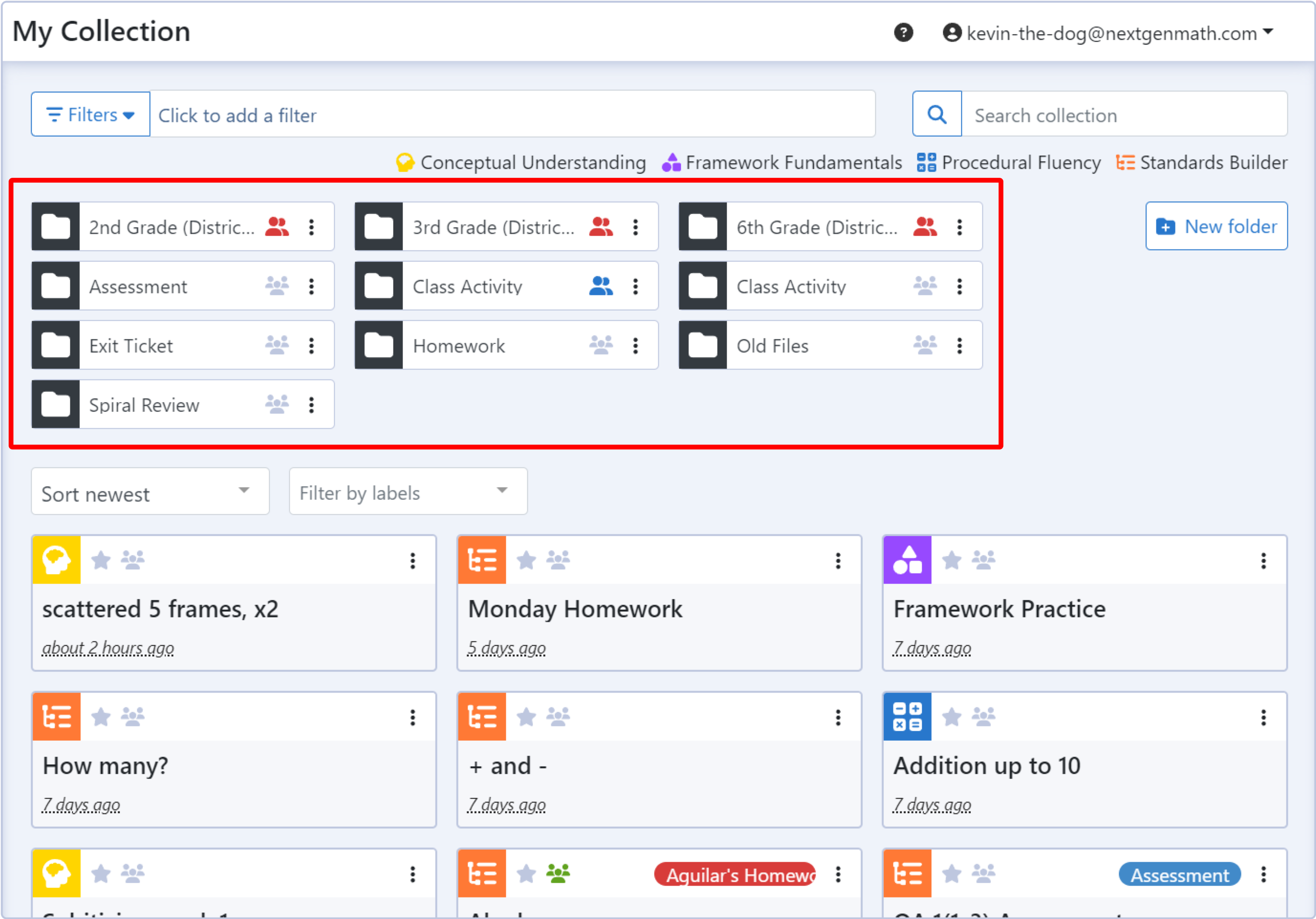Toggle favorite star on scattered 5 frames card
The width and height of the screenshot is (1316, 919).
[101, 560]
